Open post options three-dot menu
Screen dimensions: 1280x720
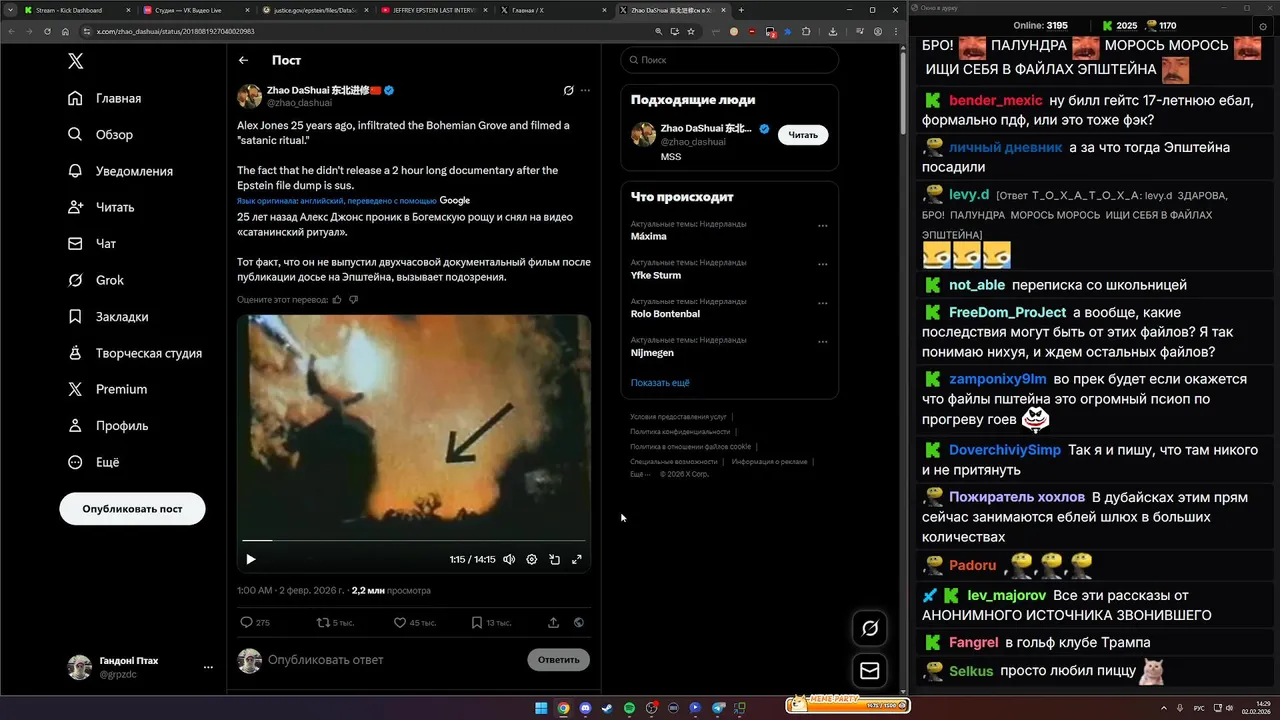pyautogui.click(x=585, y=90)
